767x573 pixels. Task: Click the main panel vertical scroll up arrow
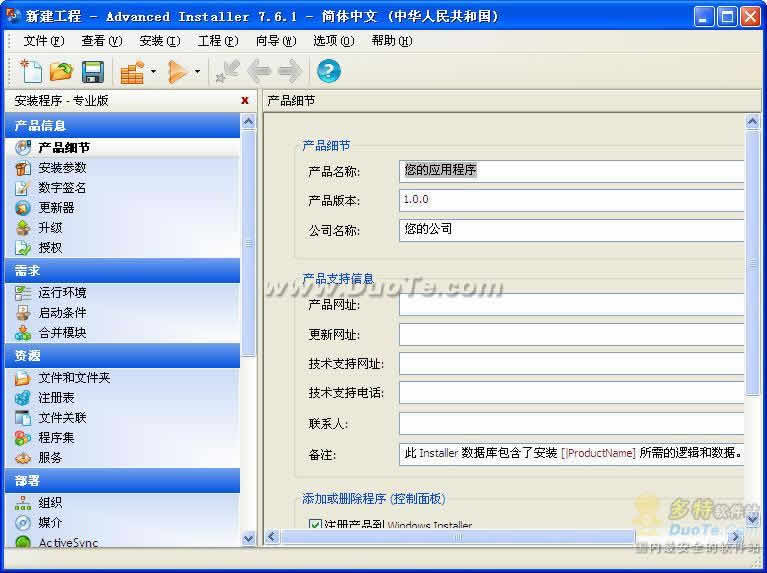752,121
